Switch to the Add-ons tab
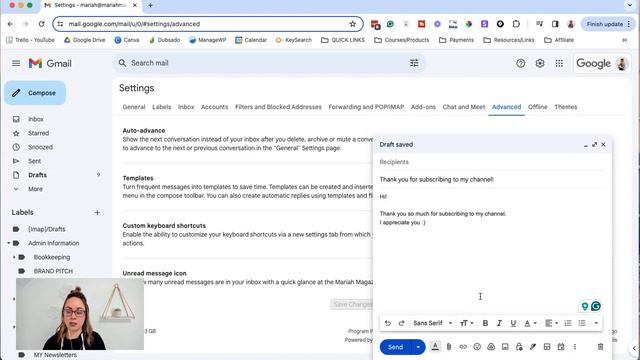 (423, 107)
